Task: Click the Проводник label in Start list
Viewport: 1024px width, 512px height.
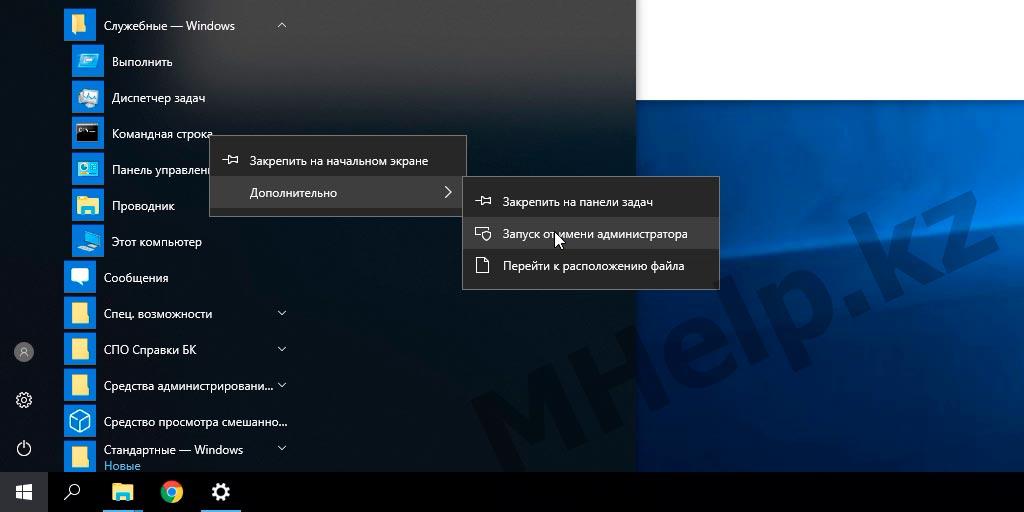Action: (143, 206)
